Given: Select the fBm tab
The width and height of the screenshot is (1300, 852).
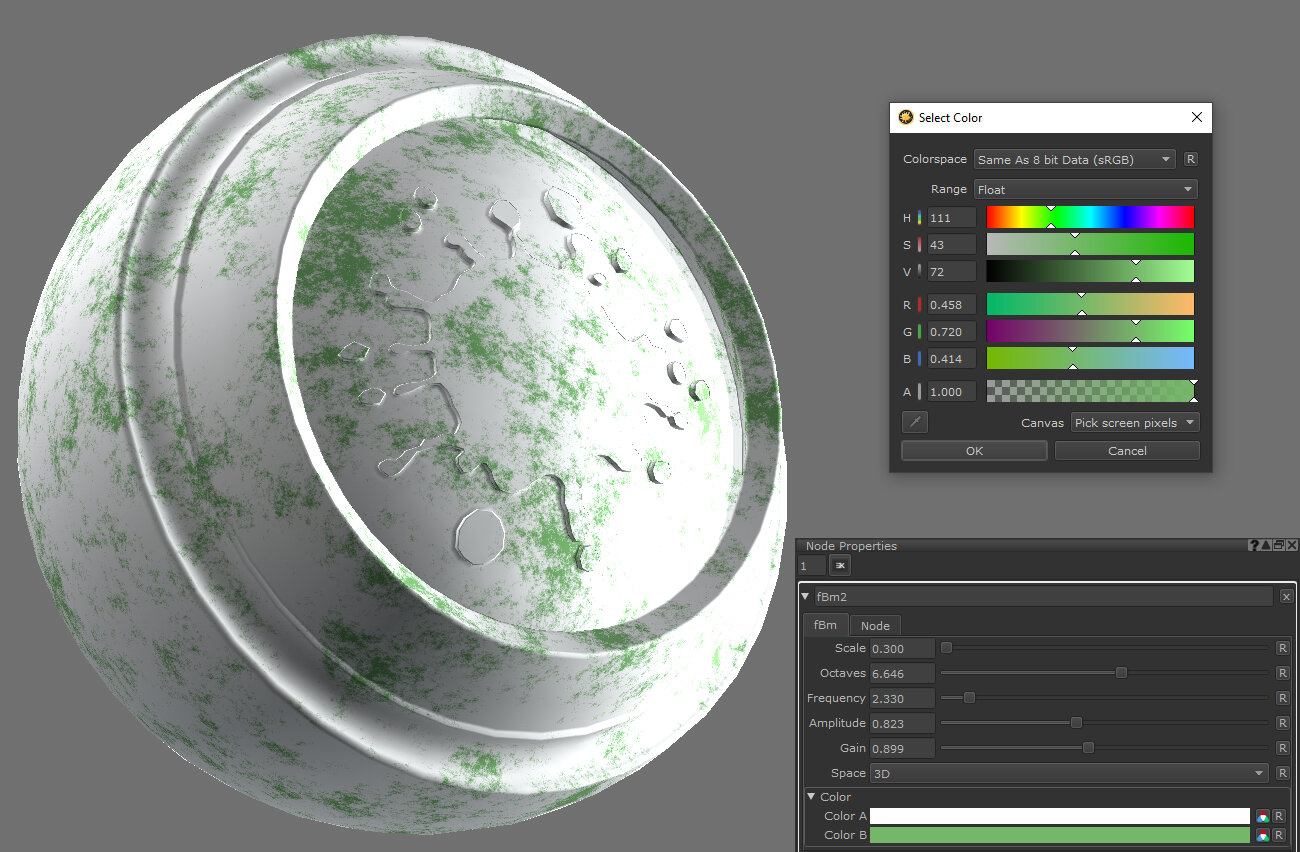Looking at the screenshot, I should coord(825,626).
